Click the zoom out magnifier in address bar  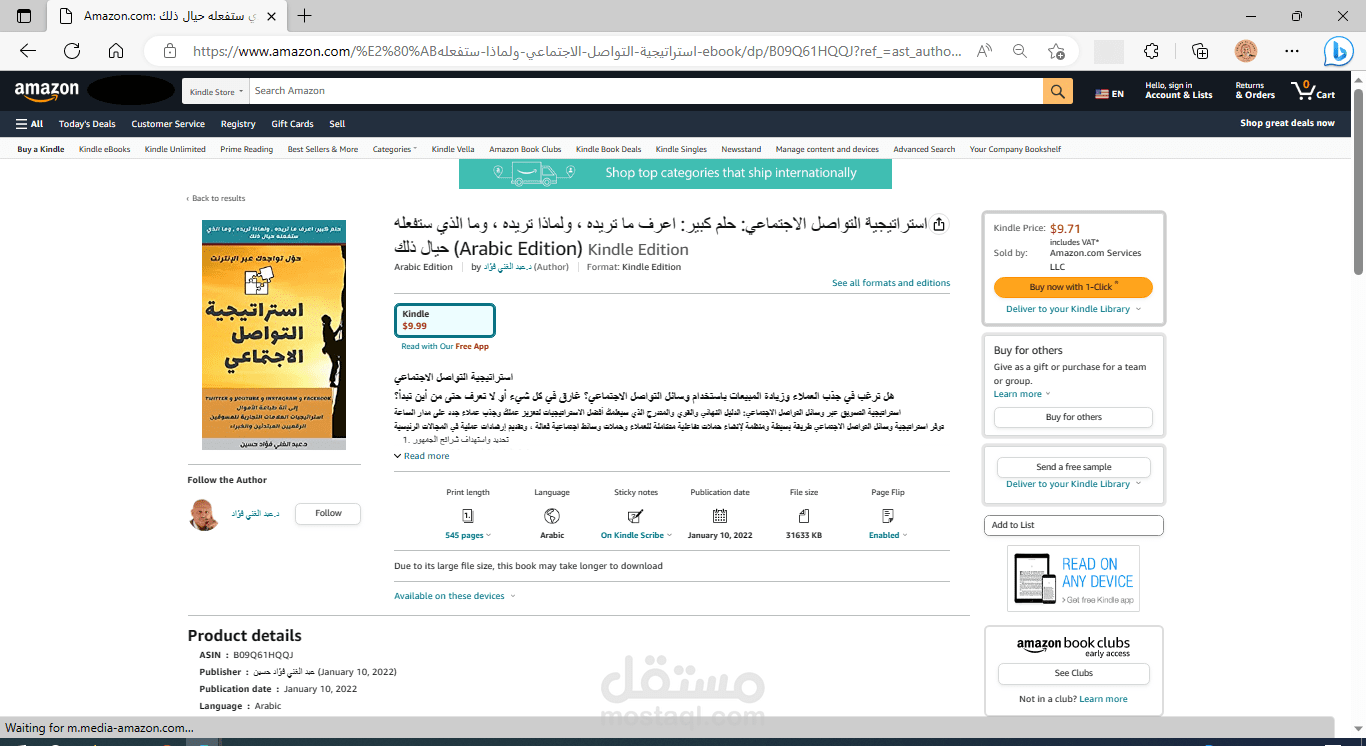click(1020, 51)
